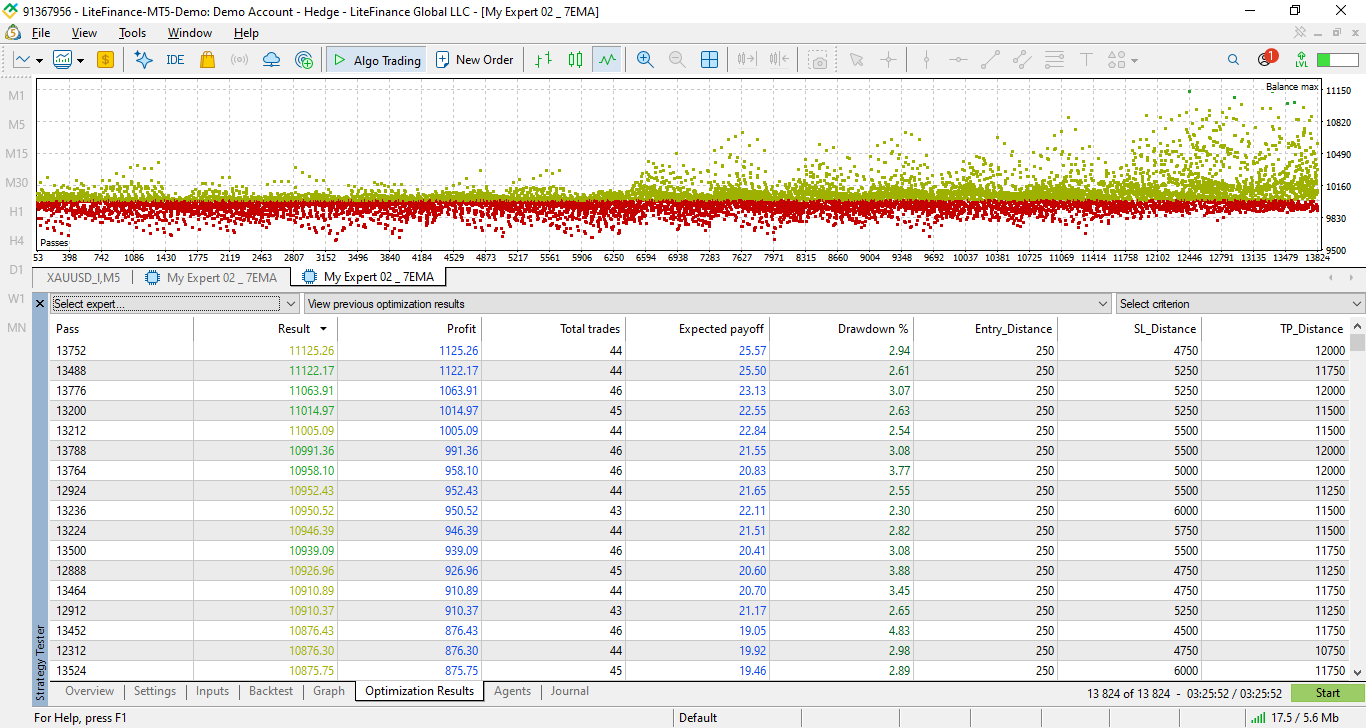
Task: Open View previous optimization results dropdown
Action: click(707, 303)
